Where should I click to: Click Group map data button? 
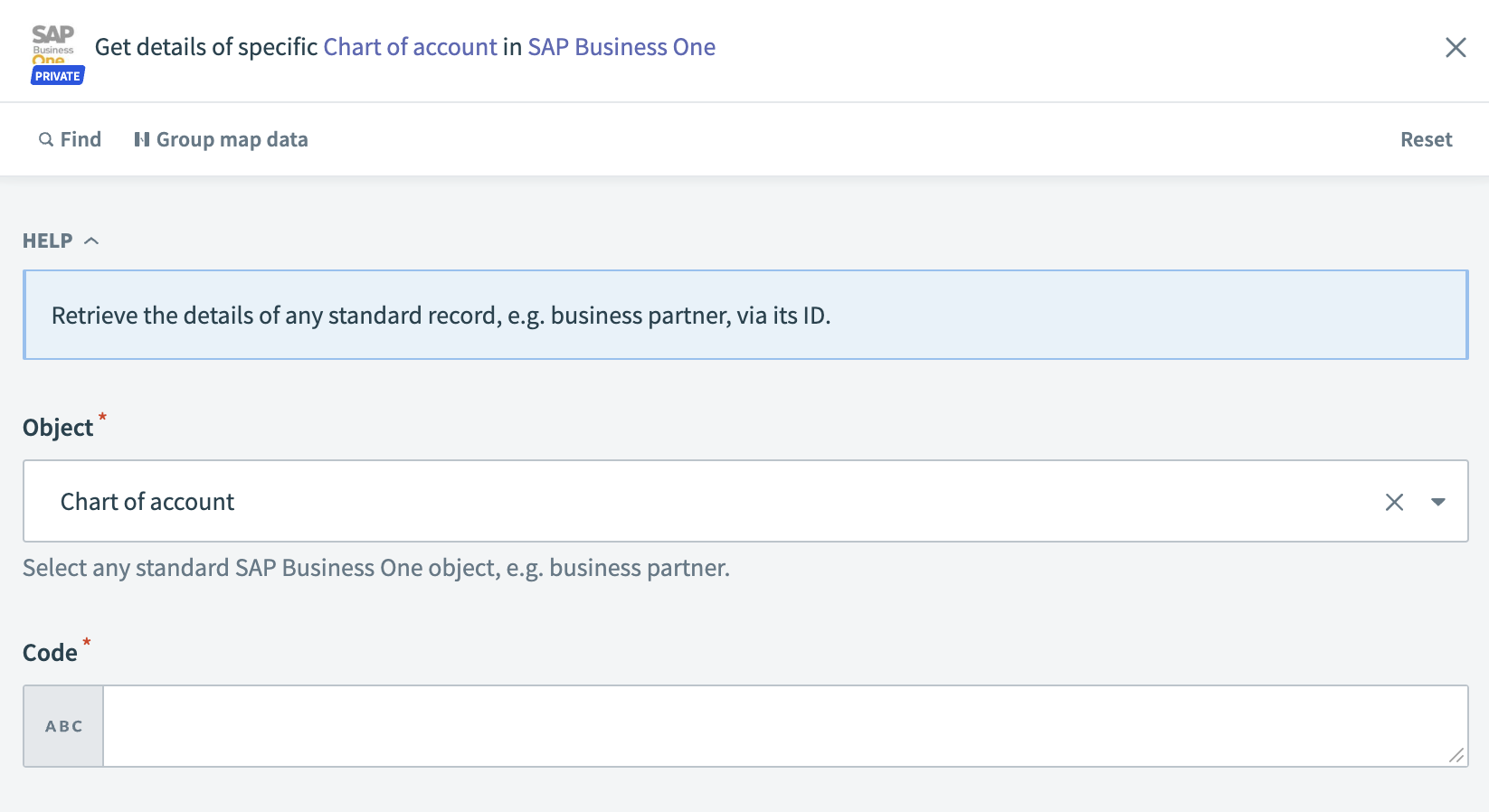pos(221,139)
